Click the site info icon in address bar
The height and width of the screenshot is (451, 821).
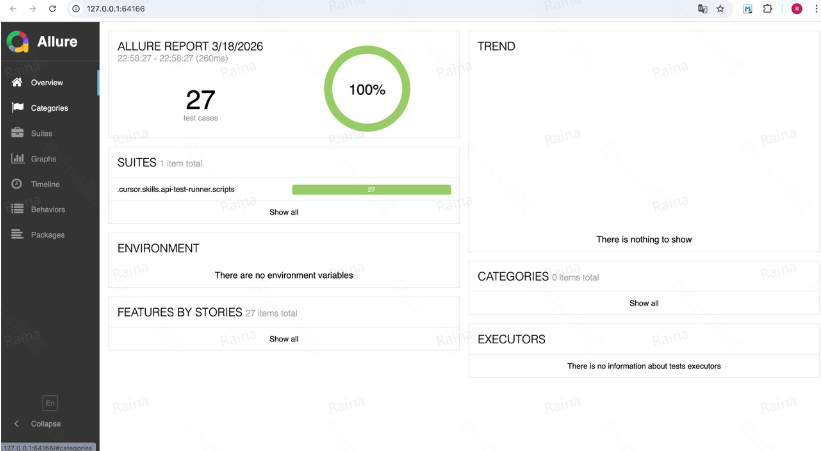[76, 9]
